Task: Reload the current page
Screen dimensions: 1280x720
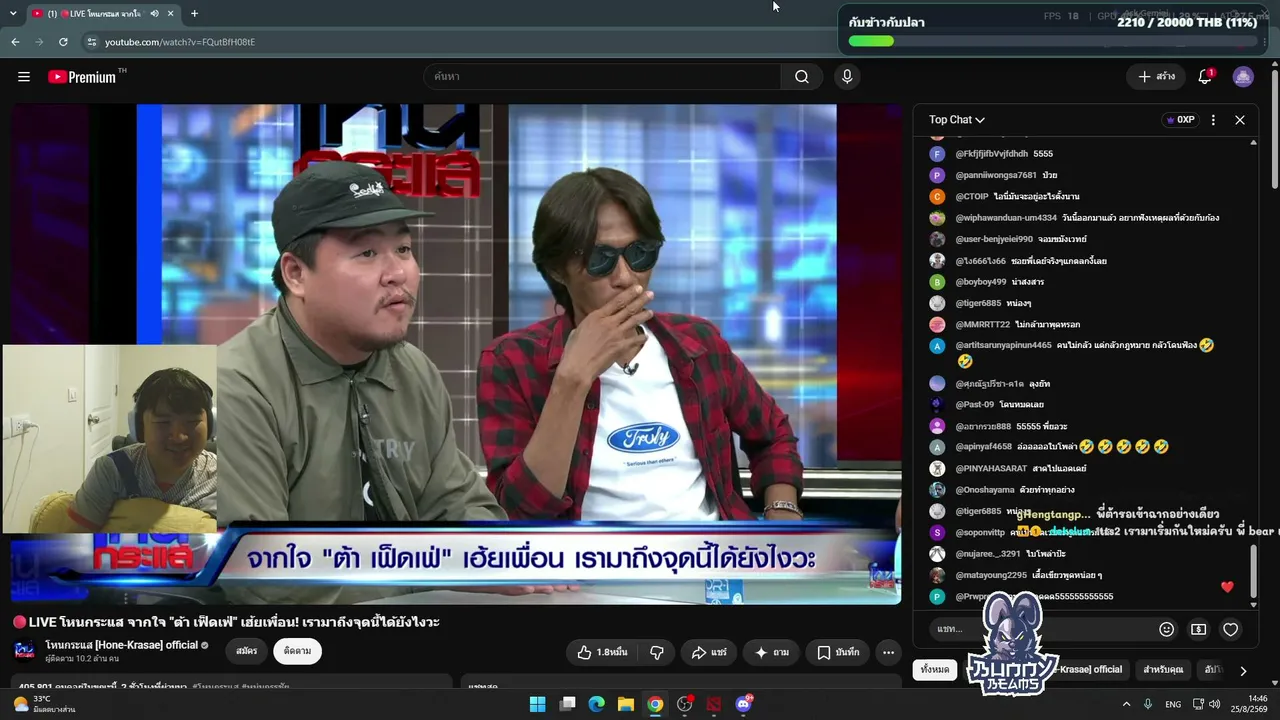Action: (63, 42)
